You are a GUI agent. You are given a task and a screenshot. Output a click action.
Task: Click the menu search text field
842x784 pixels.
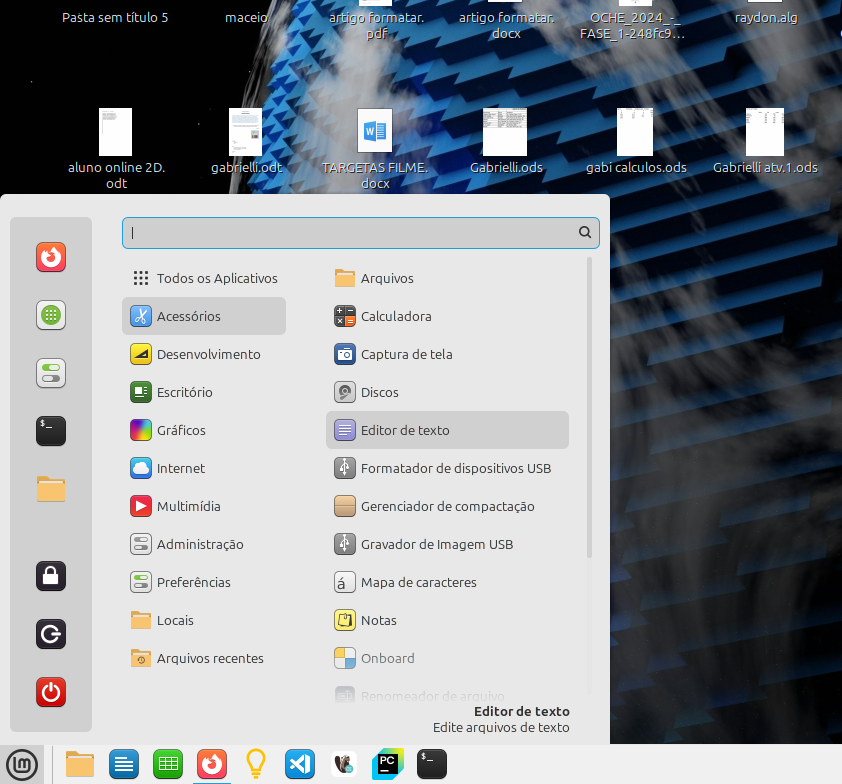pos(350,232)
